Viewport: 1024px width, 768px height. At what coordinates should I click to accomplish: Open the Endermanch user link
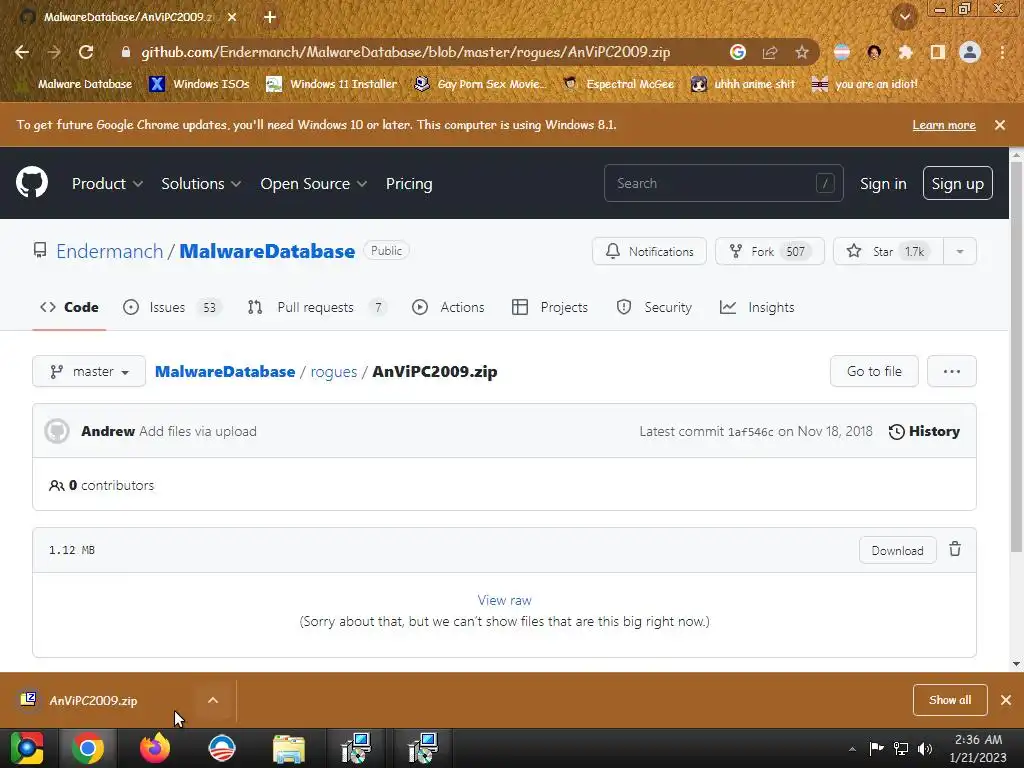coord(109,251)
